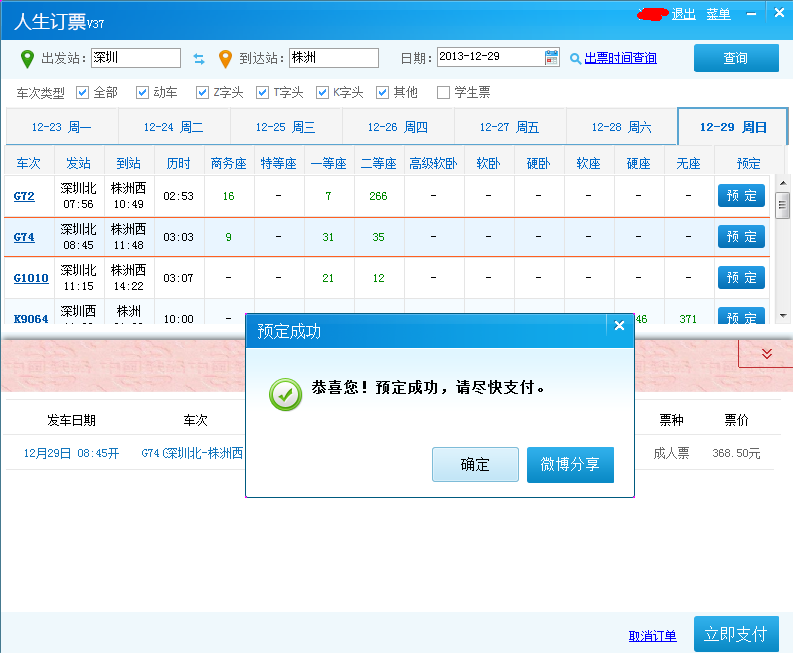Click the 取消订单 link
Image resolution: width=793 pixels, height=653 pixels.
652,636
